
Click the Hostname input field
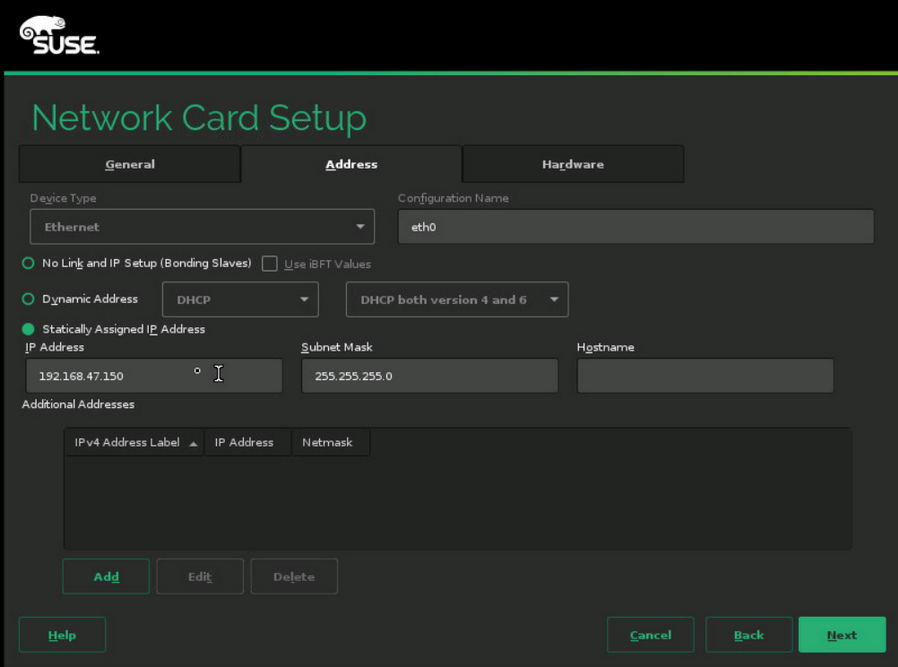tap(705, 375)
